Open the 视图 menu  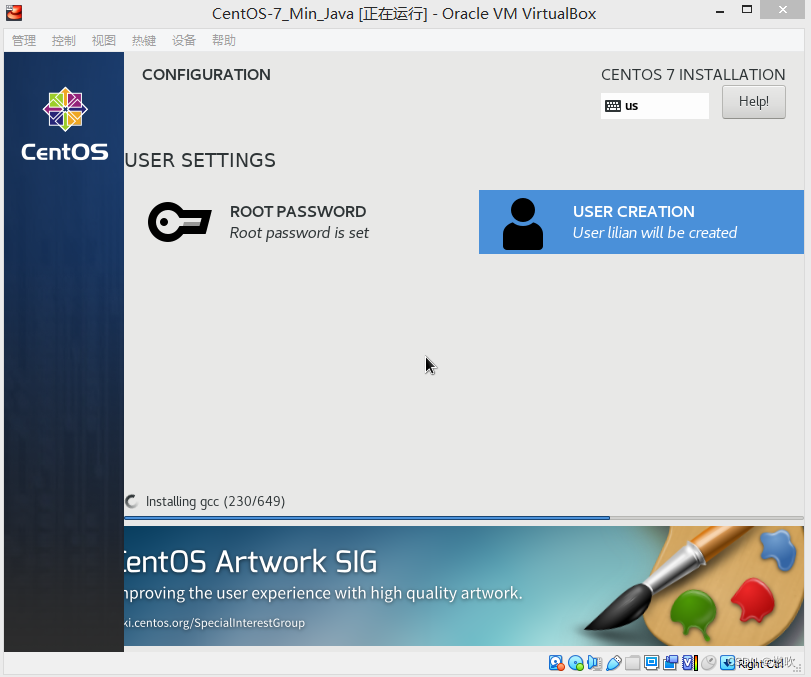point(103,40)
